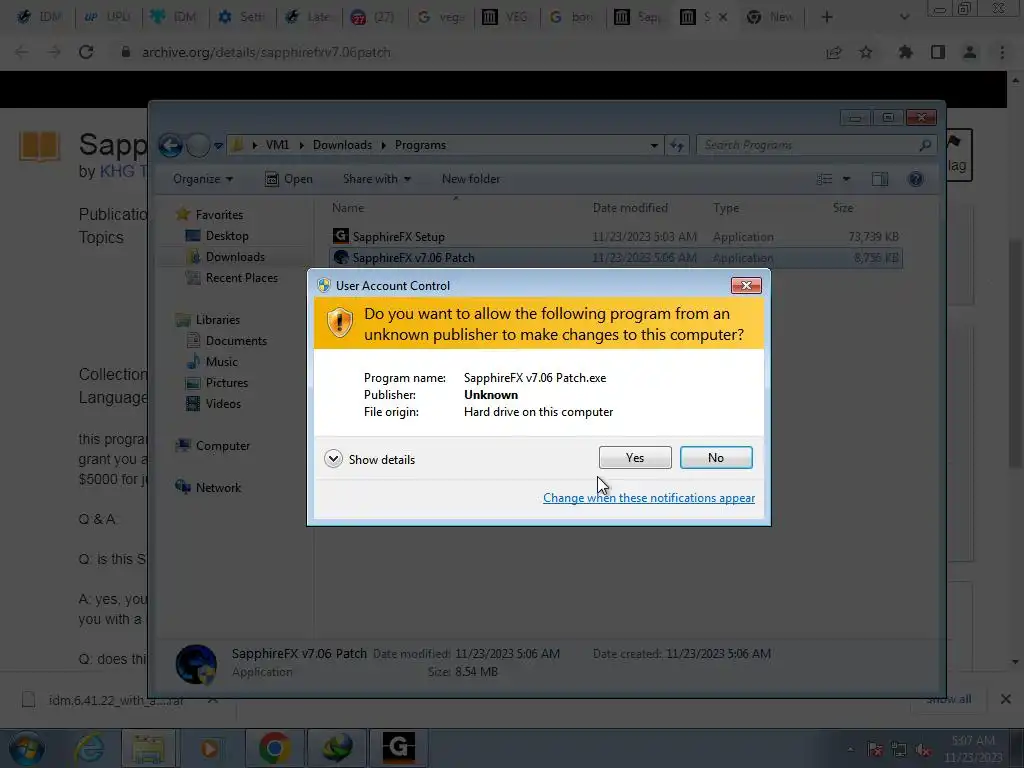Open Google Chrome taskbar icon
The width and height of the screenshot is (1024, 768).
click(275, 748)
